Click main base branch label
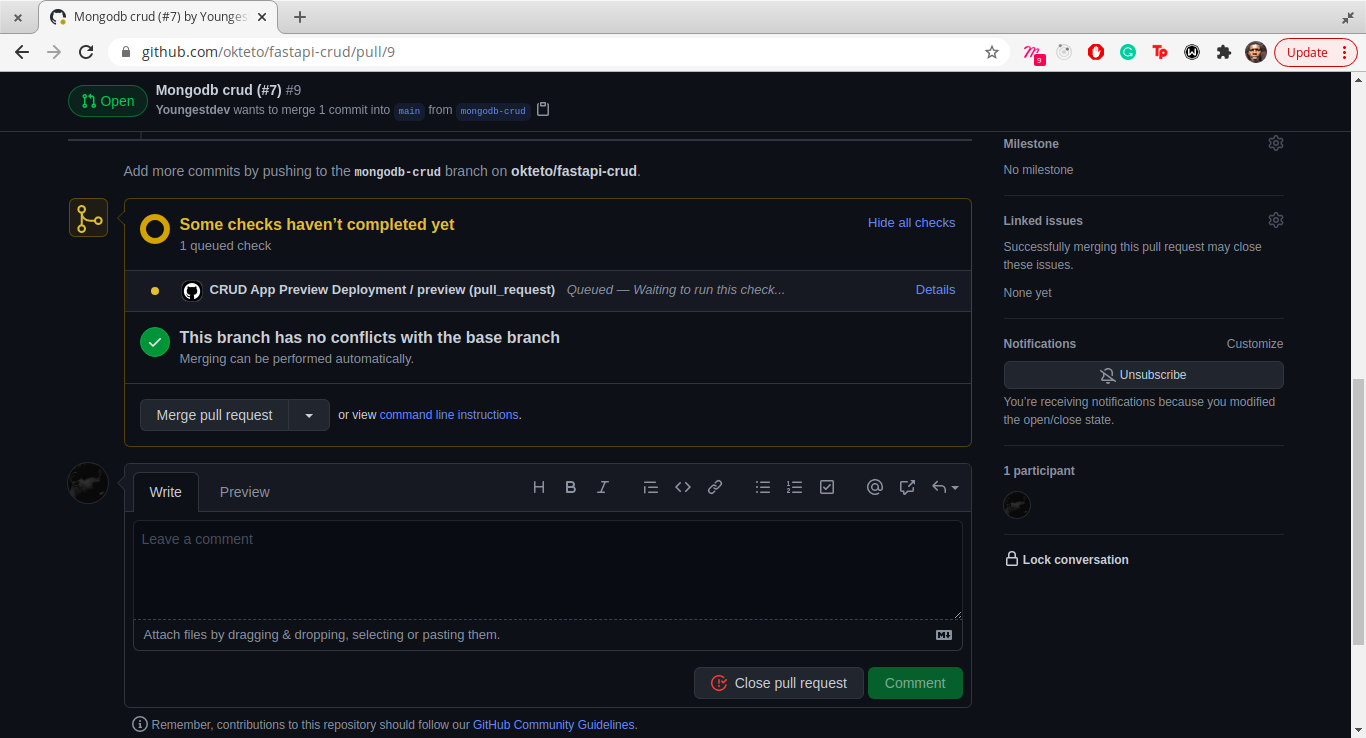The image size is (1366, 738). pos(409,111)
